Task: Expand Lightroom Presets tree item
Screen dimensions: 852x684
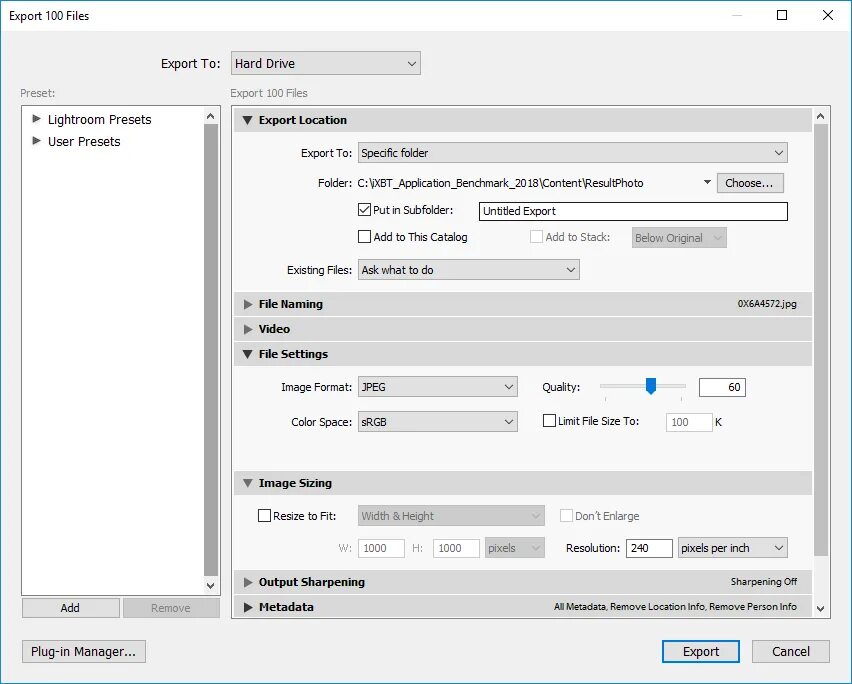Action: pyautogui.click(x=36, y=118)
